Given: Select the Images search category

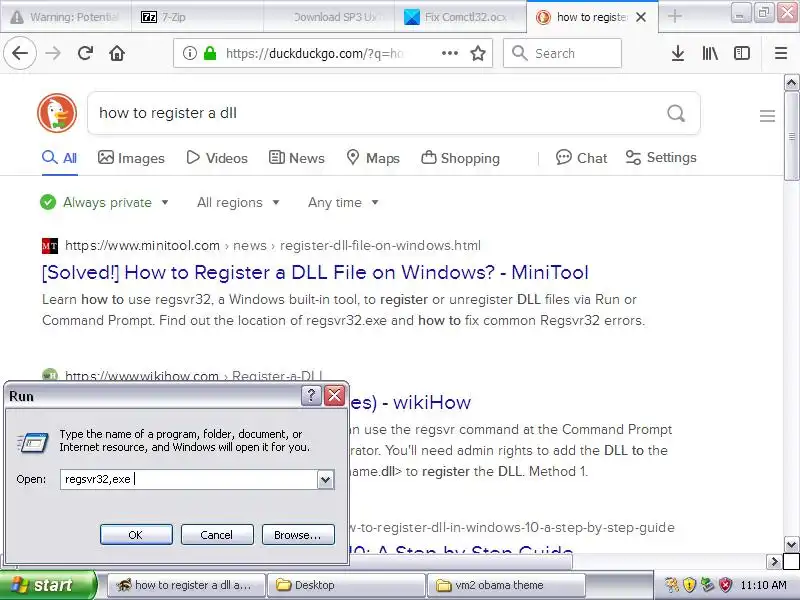Looking at the screenshot, I should [x=131, y=158].
